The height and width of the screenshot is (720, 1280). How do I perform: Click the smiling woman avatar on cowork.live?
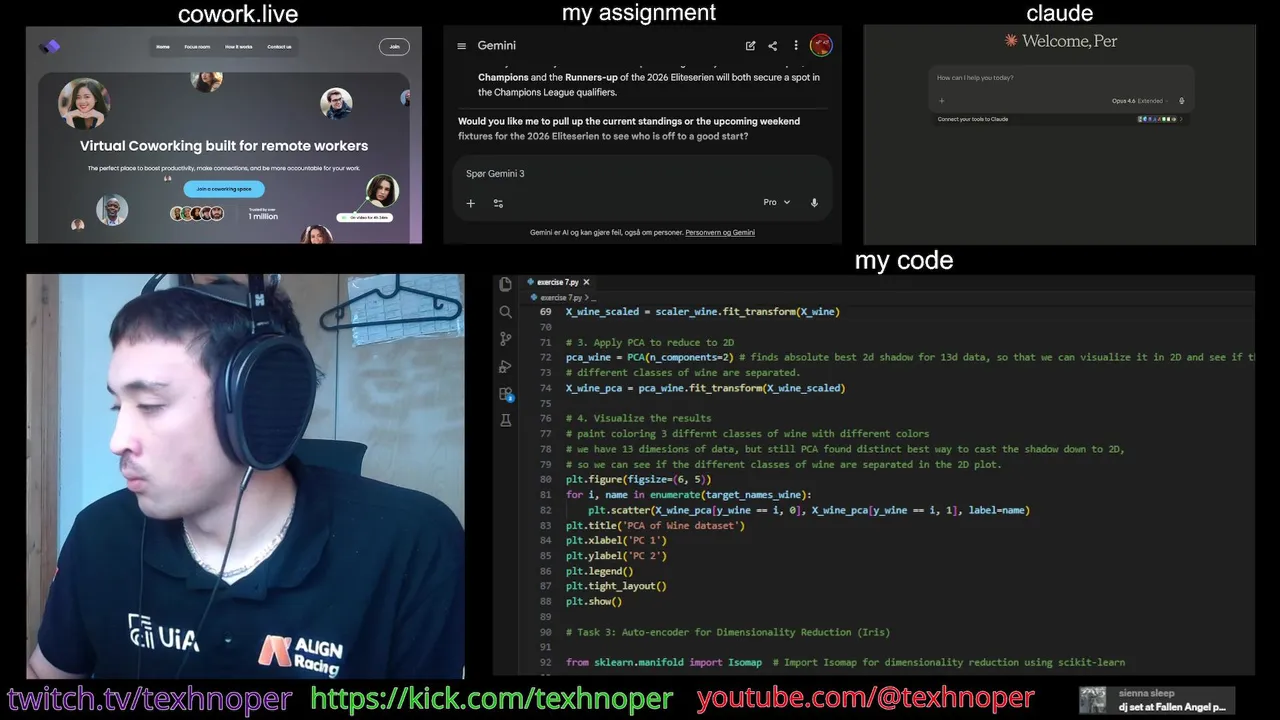point(84,104)
